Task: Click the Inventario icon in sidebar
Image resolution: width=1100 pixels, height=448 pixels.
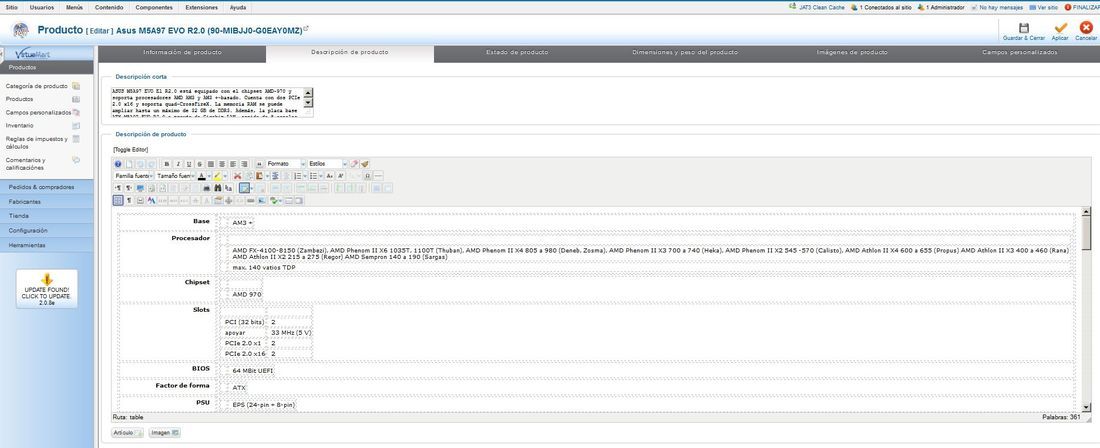Action: pos(76,125)
